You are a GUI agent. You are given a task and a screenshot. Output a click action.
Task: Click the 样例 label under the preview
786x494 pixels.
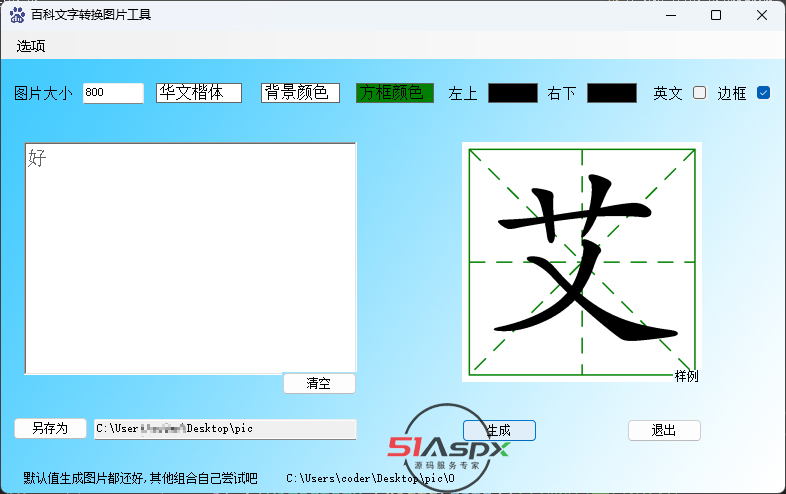pos(686,376)
